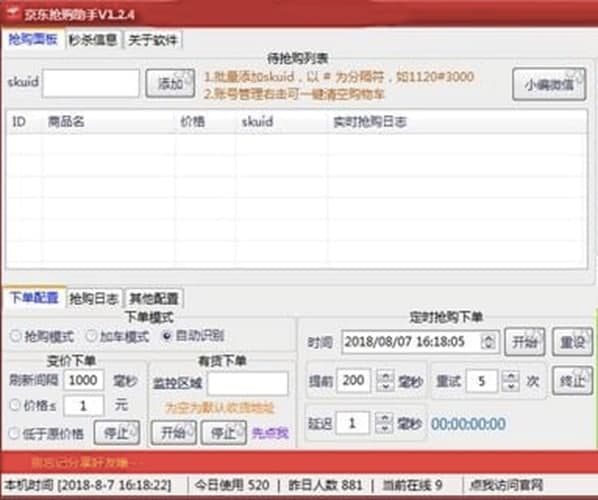The width and height of the screenshot is (598, 500).
Task: Click 开始 button under 有货下单
Action: (x=174, y=433)
